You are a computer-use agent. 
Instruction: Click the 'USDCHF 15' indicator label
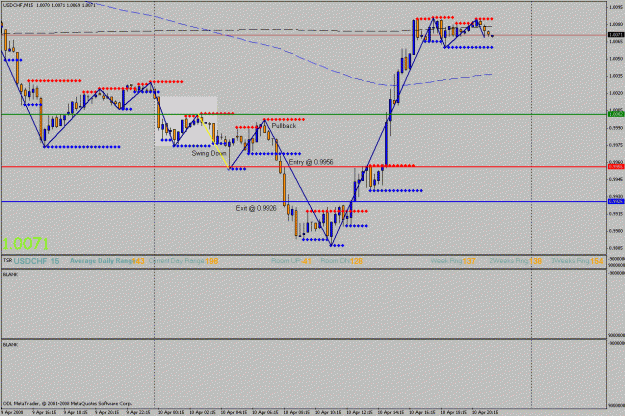(36, 261)
